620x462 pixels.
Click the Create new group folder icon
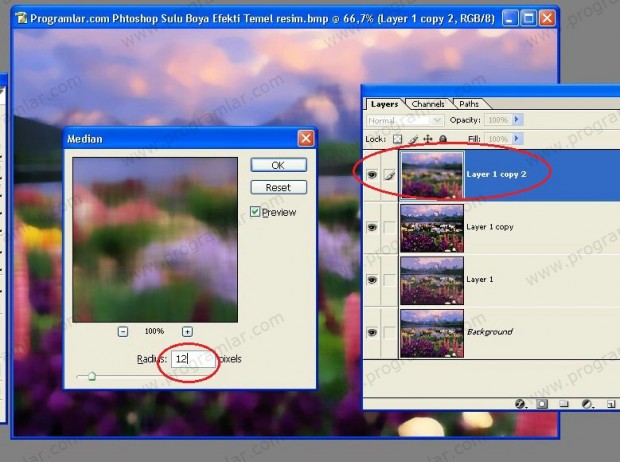pos(564,404)
